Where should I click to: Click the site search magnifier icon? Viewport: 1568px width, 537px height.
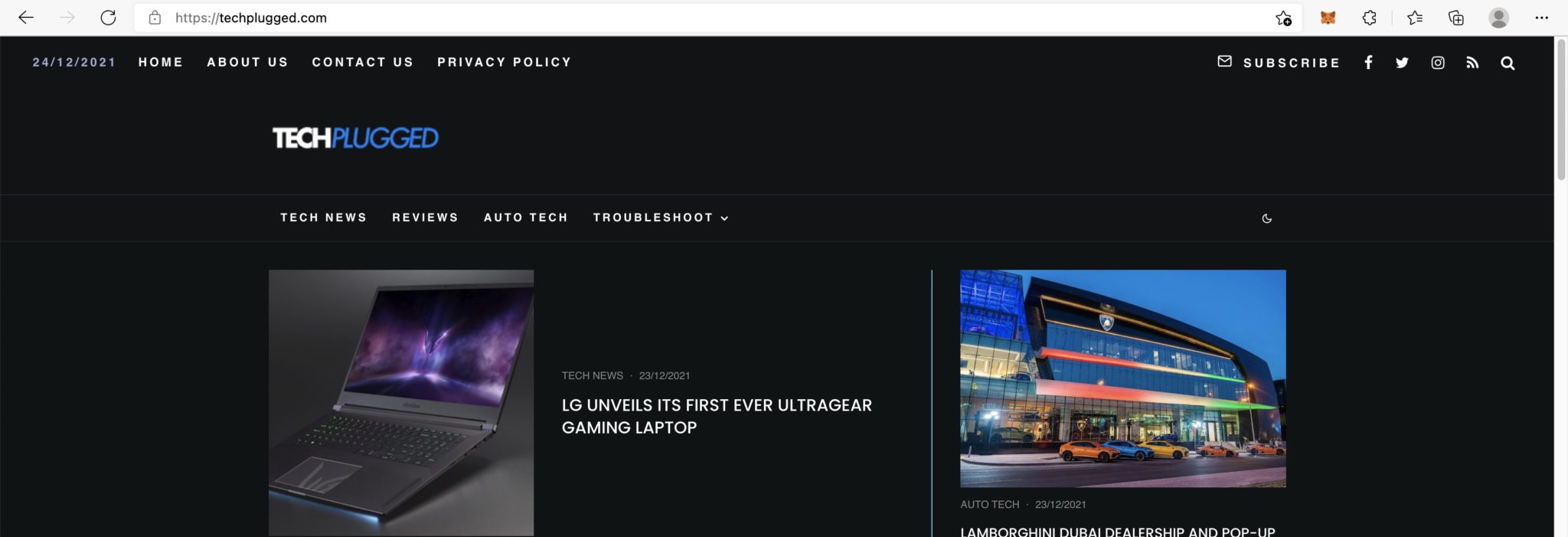pos(1508,63)
